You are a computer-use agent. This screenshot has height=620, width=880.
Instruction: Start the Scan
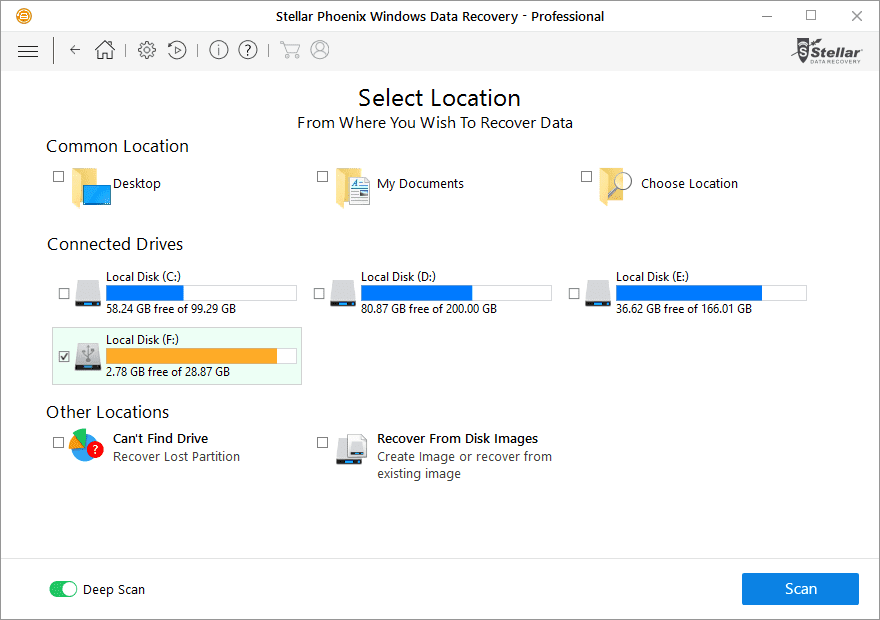click(800, 589)
